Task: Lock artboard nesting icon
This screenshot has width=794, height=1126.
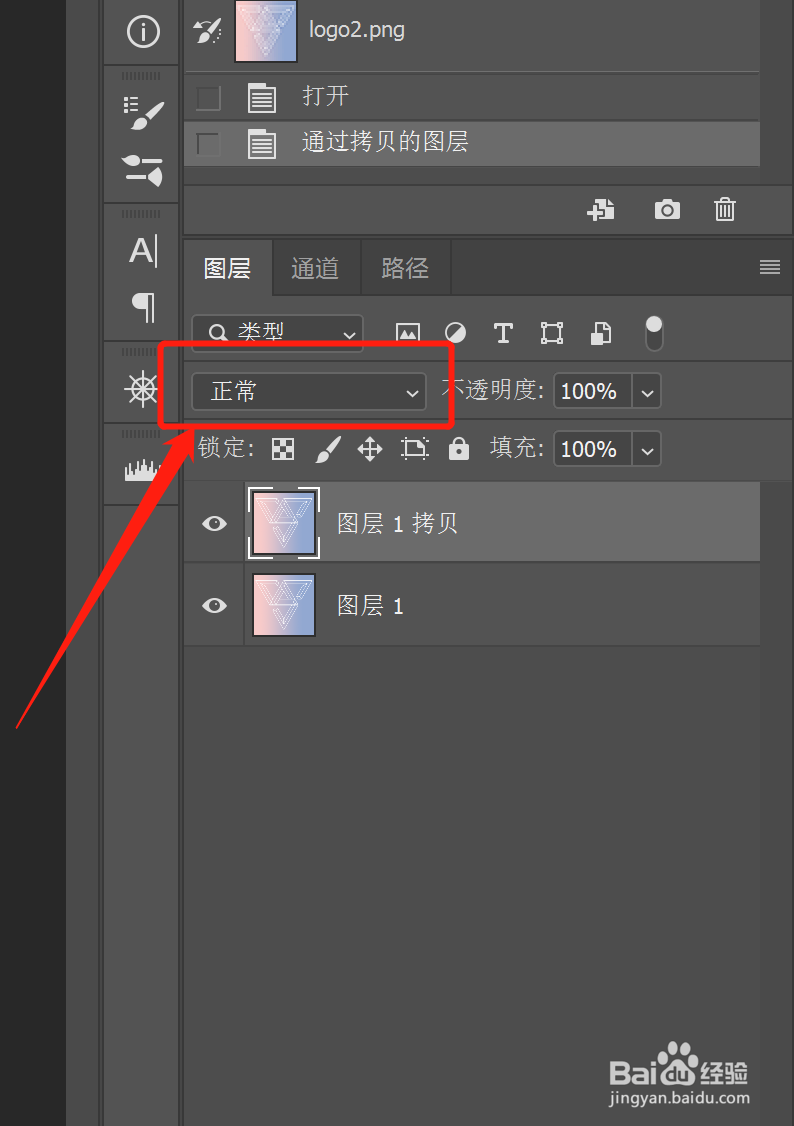Action: pyautogui.click(x=414, y=450)
